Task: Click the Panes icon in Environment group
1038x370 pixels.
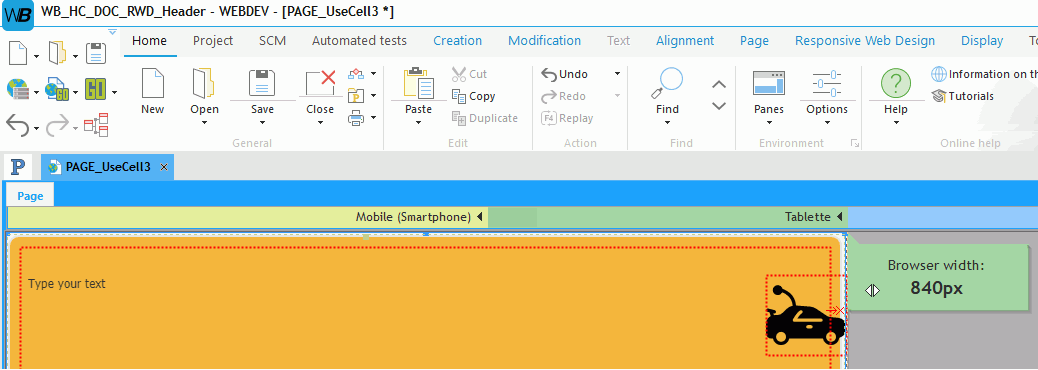Action: 769,83
